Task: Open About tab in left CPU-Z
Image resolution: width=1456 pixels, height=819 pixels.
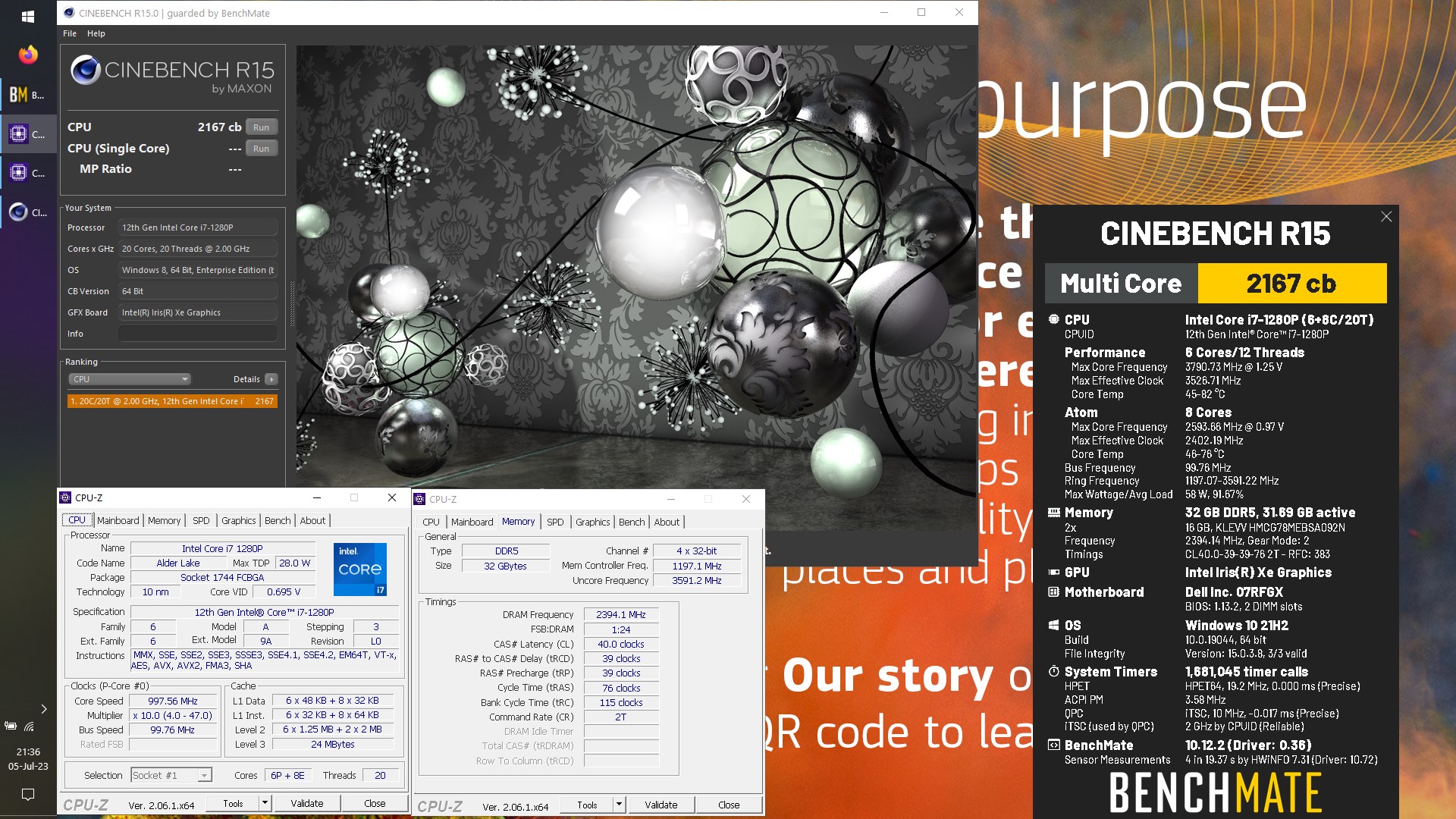Action: click(x=312, y=520)
